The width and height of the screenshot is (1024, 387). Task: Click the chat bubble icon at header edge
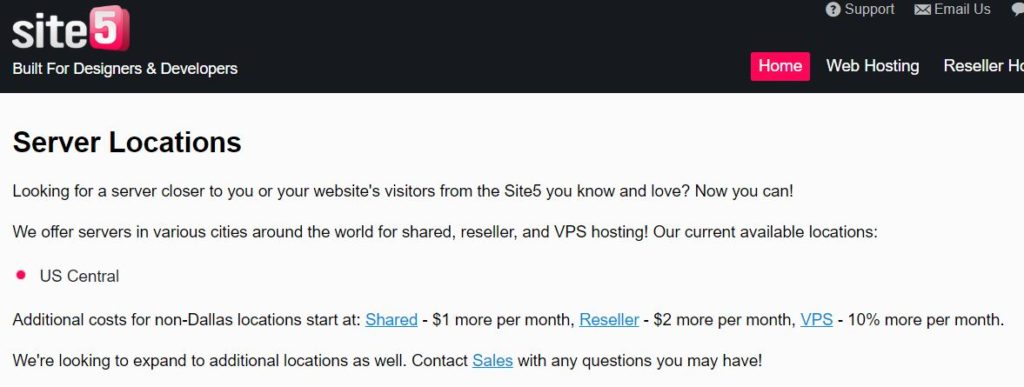[1018, 10]
